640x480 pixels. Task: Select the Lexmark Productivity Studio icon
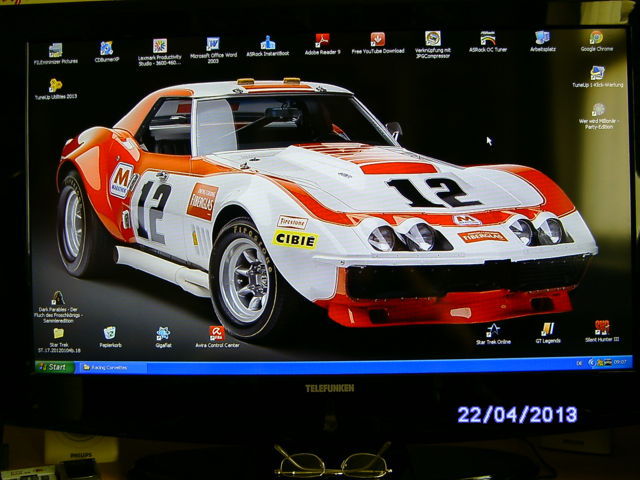coord(160,53)
